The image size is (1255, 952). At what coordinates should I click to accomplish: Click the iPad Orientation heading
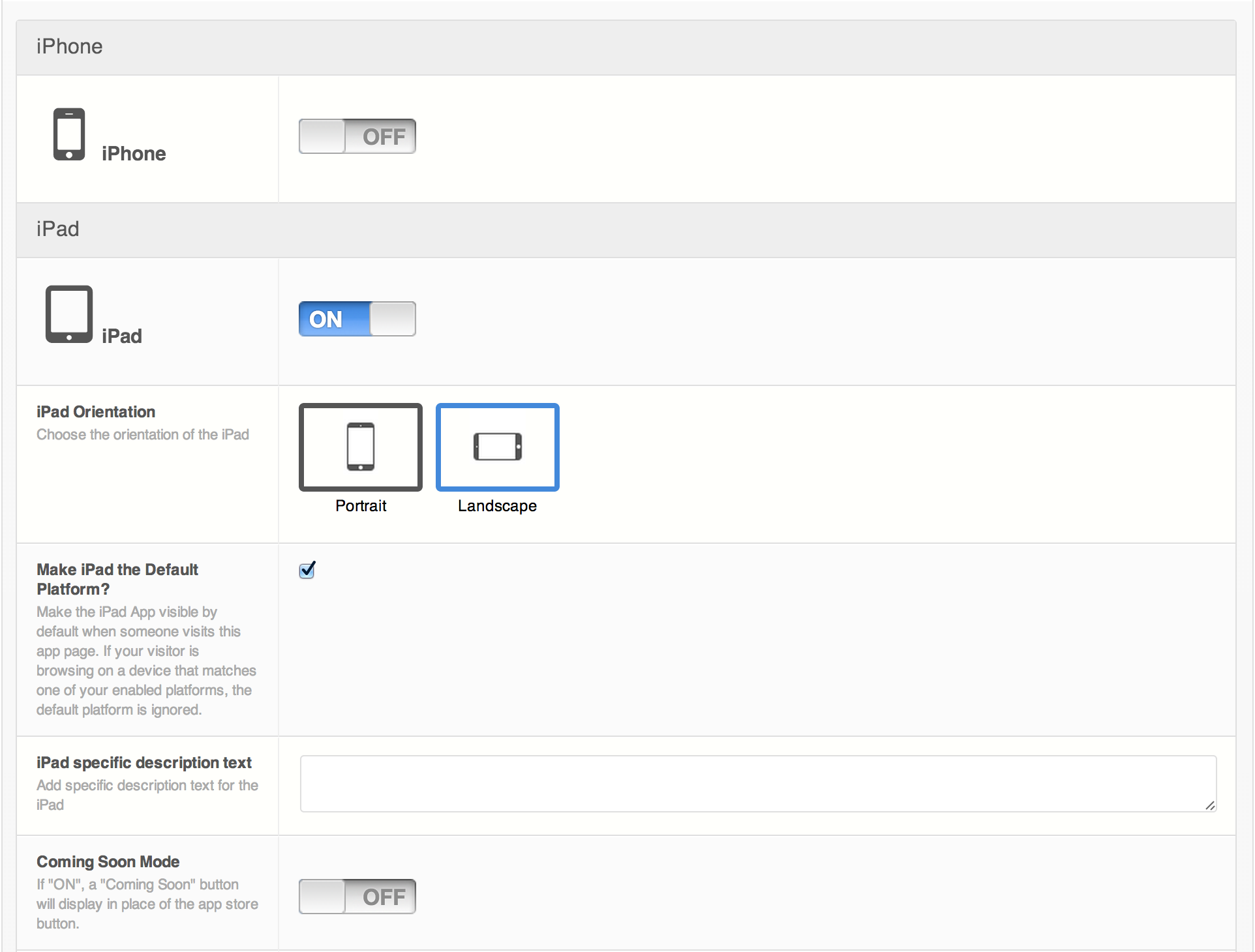click(x=96, y=412)
